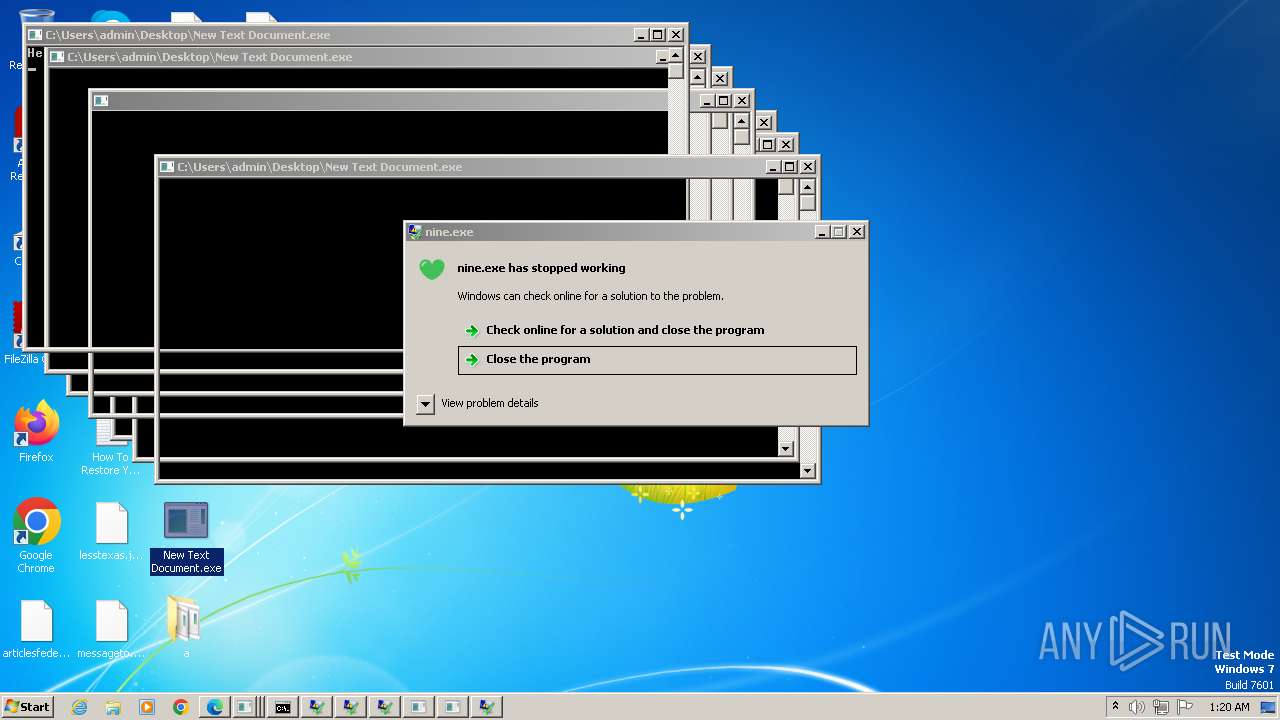
Task: Open the network status tray icon
Action: click(x=1161, y=707)
